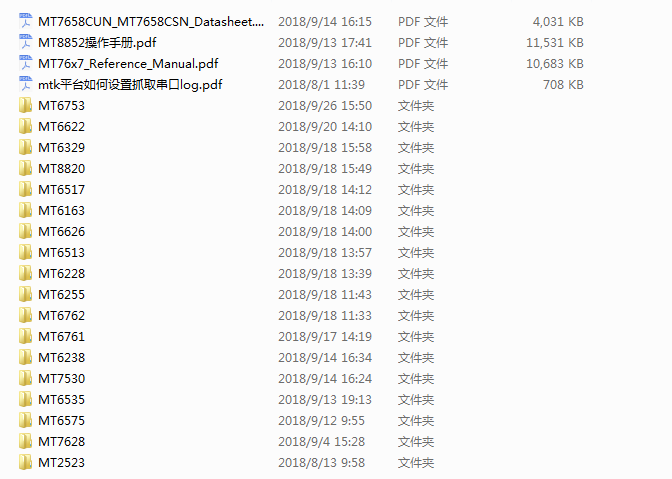This screenshot has height=479, width=672.
Task: Select the MT6513 folder icon
Action: [26, 252]
